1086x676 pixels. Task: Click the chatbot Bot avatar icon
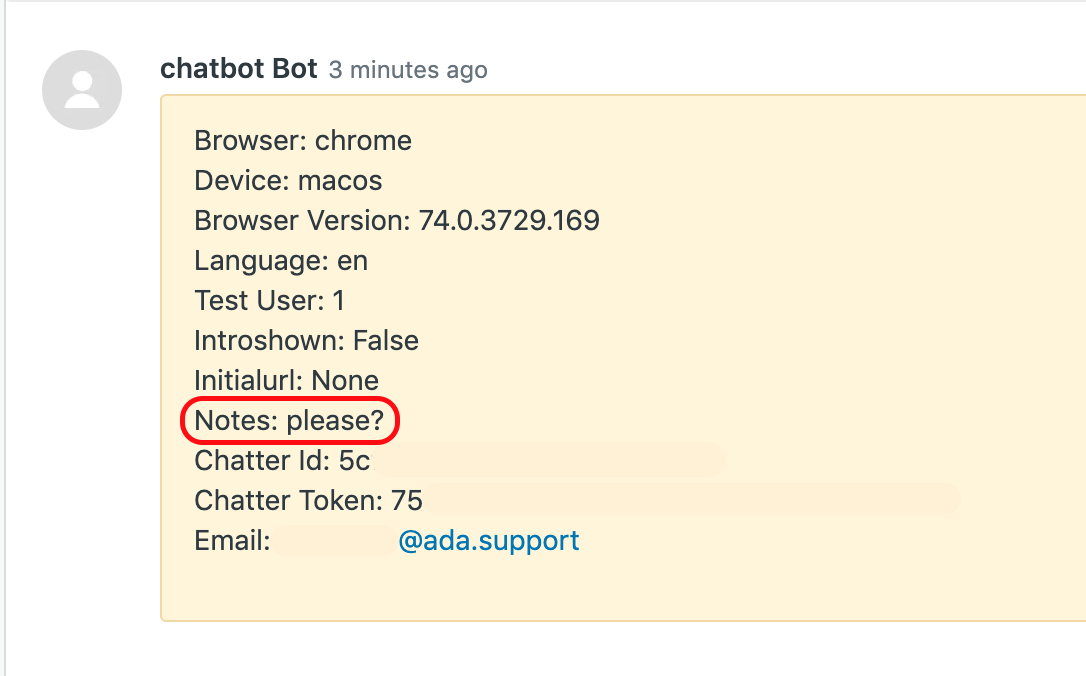click(x=82, y=90)
